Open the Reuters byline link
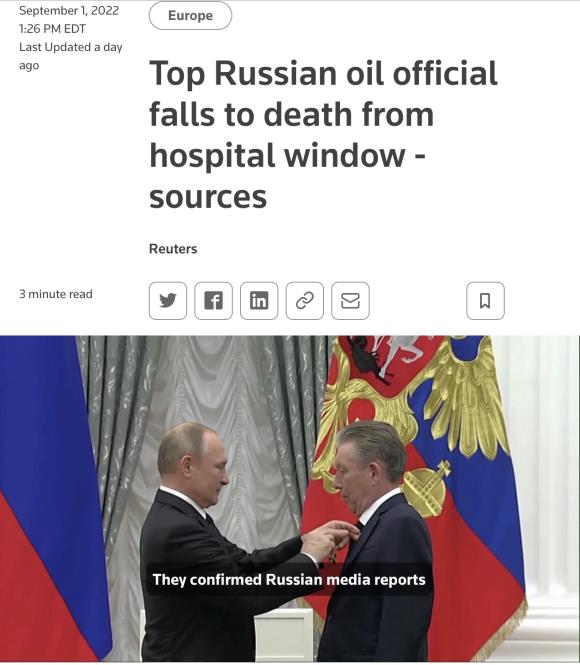Viewport: 580px width, 665px height. point(173,249)
